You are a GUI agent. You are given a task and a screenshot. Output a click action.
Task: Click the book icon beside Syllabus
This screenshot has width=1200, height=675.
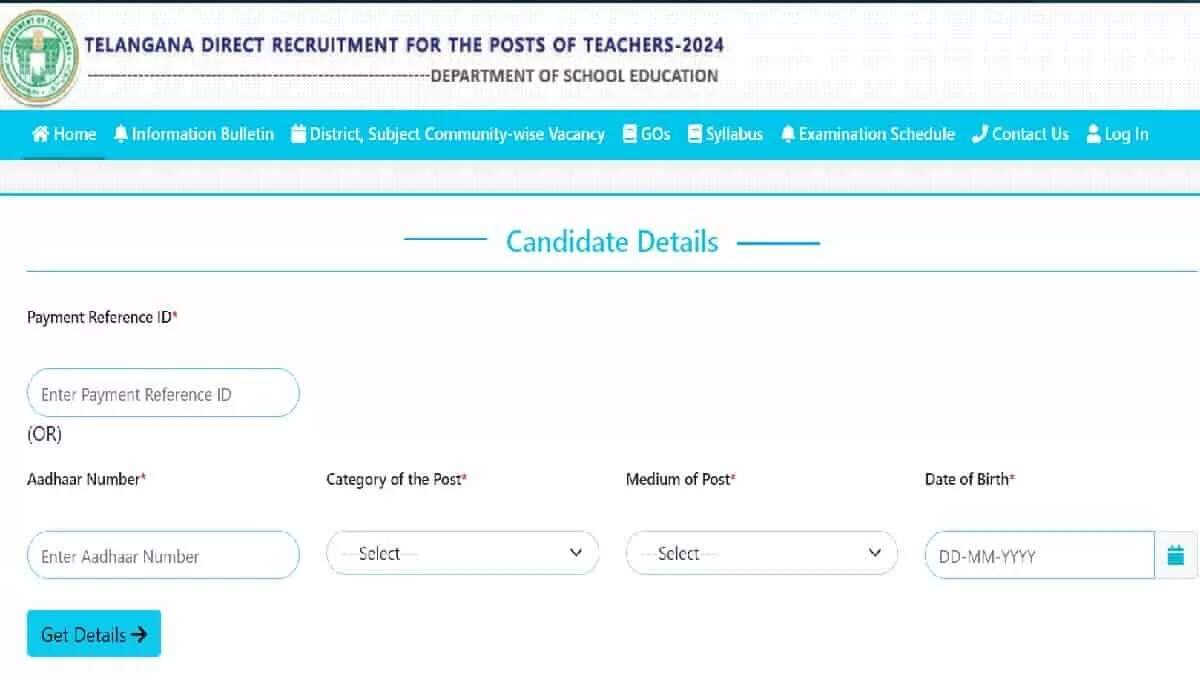click(x=695, y=134)
